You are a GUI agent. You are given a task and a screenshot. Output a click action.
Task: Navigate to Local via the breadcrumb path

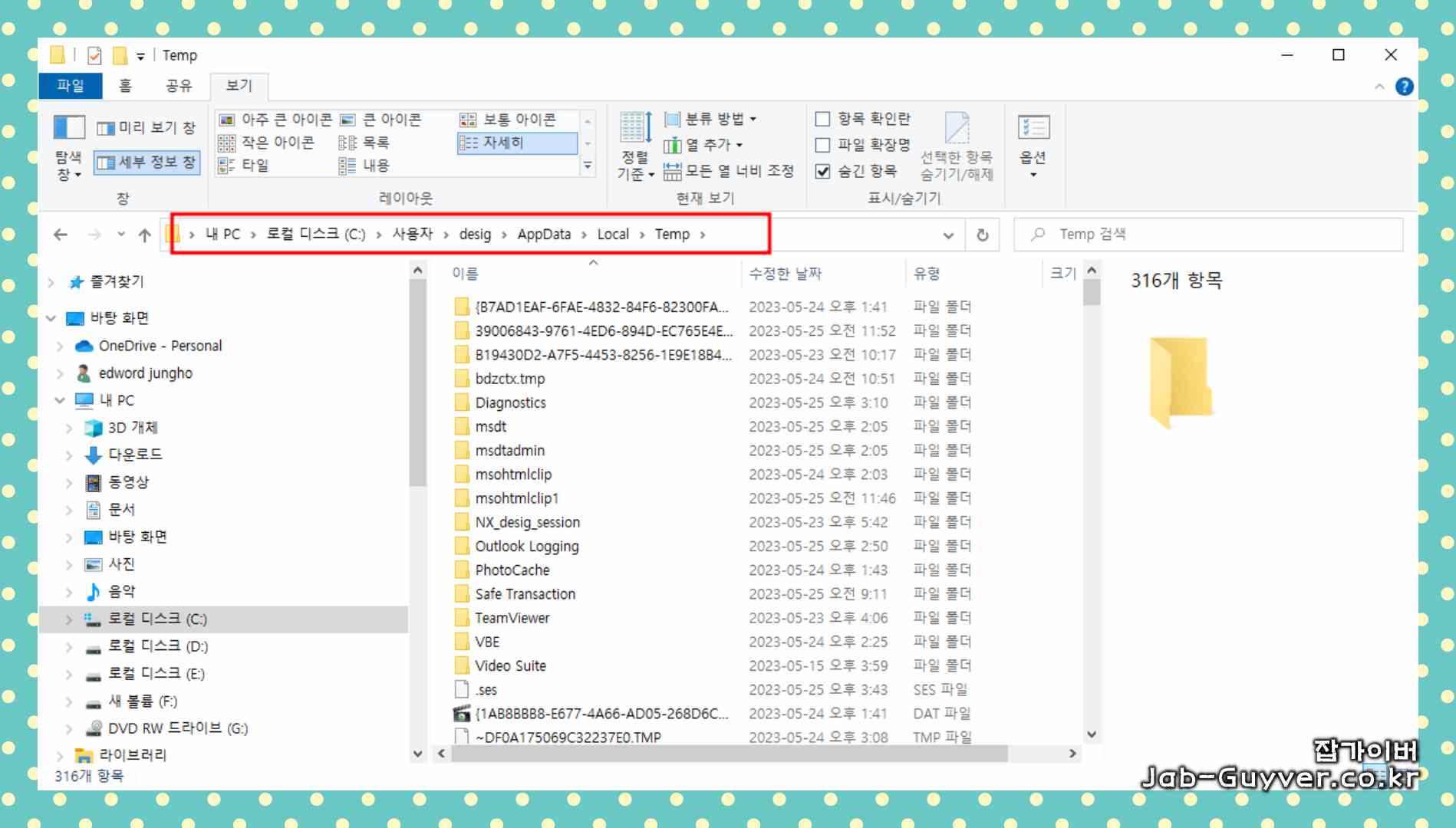[x=613, y=235]
